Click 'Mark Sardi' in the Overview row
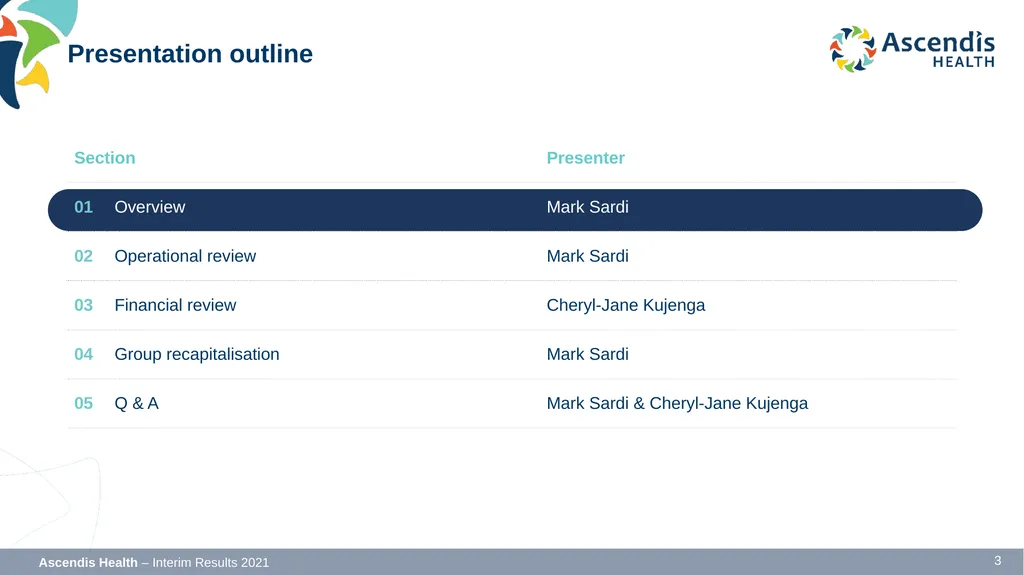Screen dimensions: 1024x575 point(587,207)
